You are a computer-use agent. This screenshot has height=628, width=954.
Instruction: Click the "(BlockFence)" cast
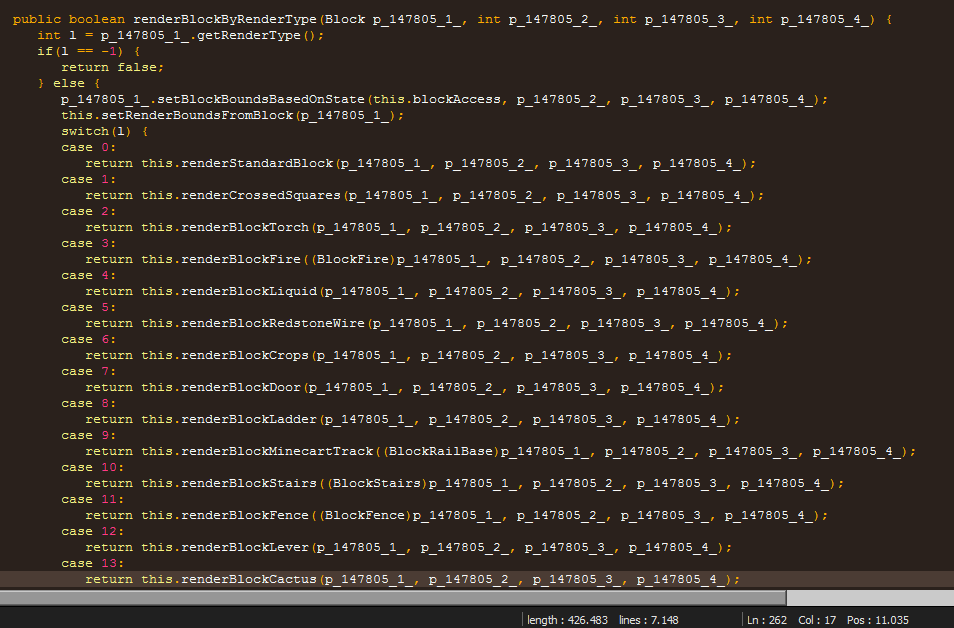pos(365,515)
